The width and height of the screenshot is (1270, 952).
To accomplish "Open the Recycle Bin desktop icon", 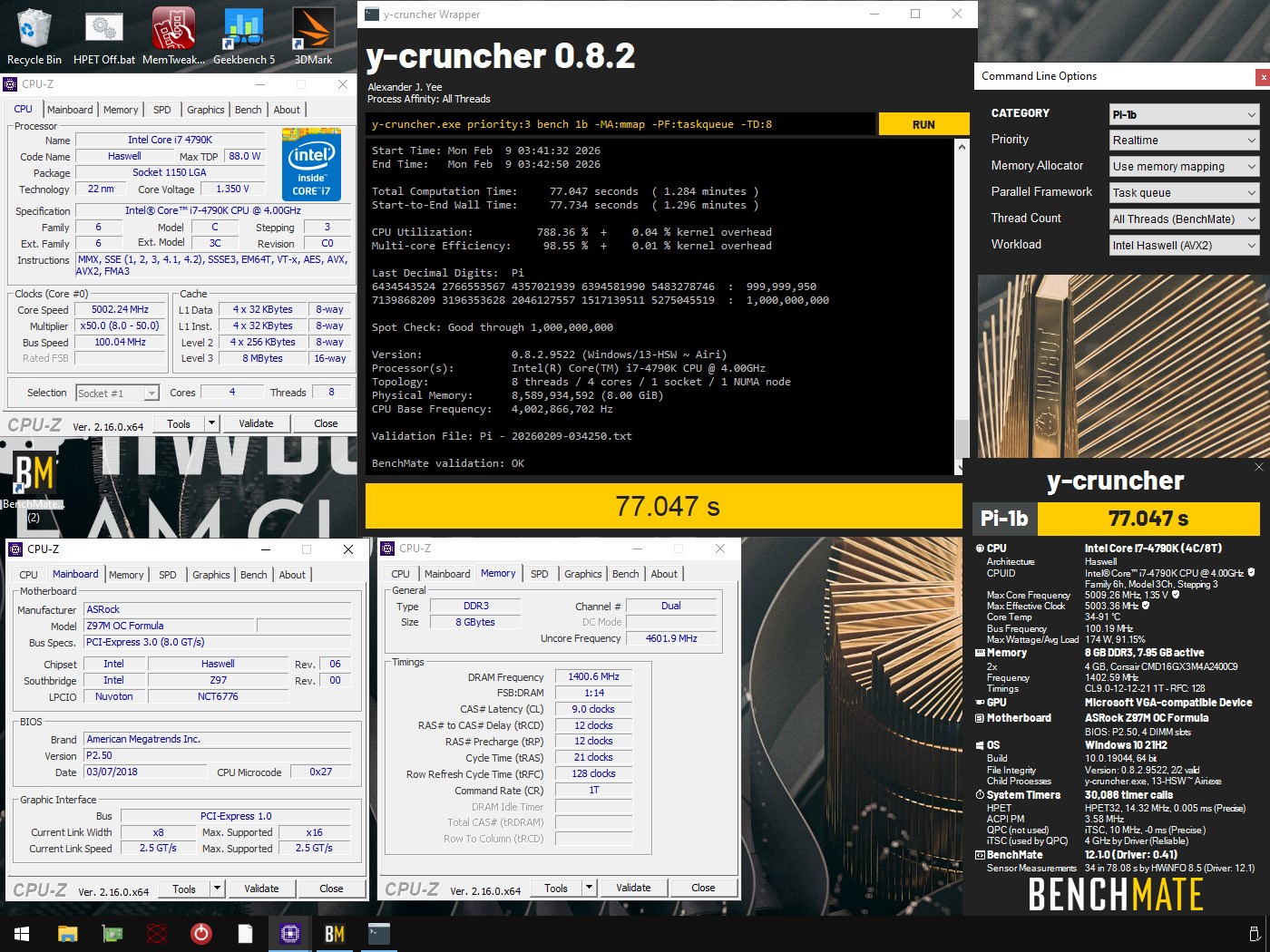I will (x=34, y=37).
